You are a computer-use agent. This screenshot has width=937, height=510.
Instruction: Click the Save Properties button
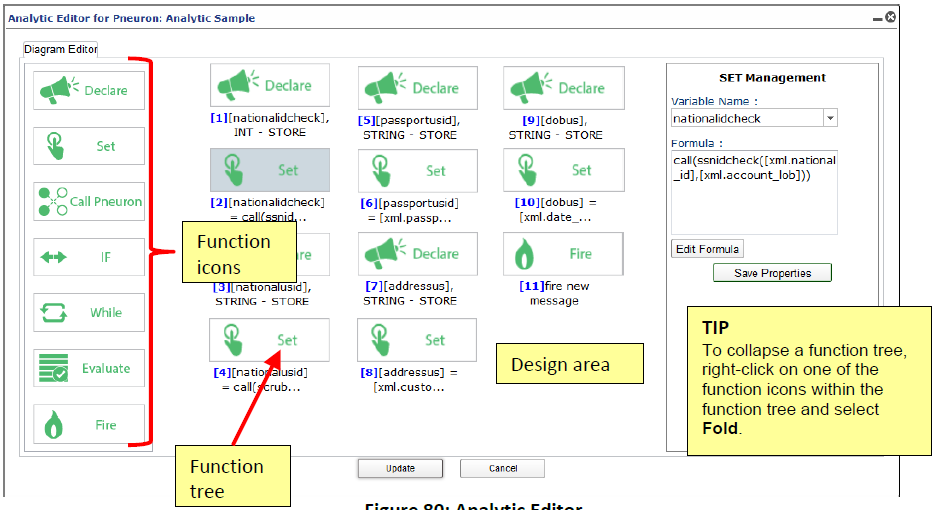pos(772,273)
